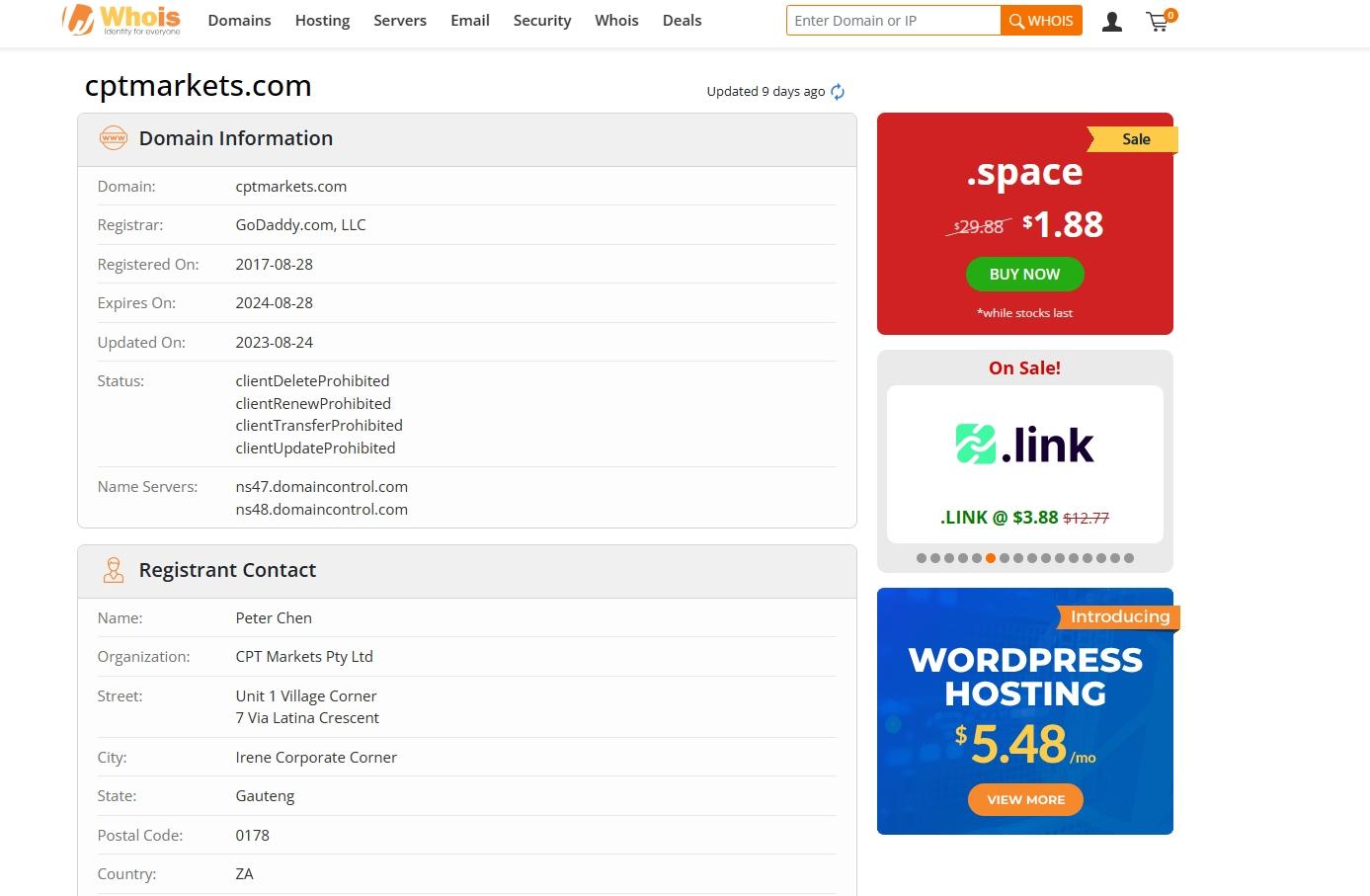The width and height of the screenshot is (1370, 896).
Task: Click the $5.48 /mo price
Action: click(x=1025, y=744)
